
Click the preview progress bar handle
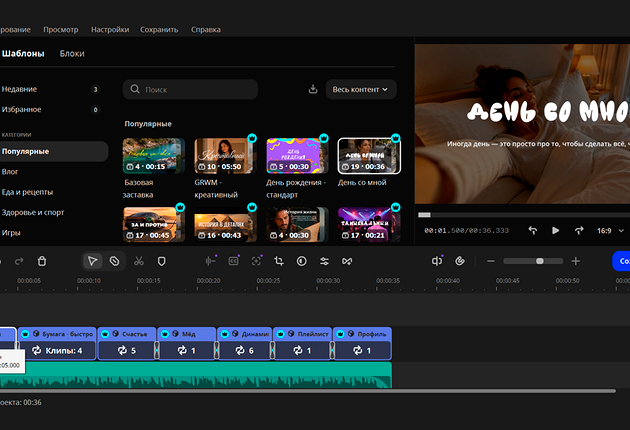coord(424,215)
